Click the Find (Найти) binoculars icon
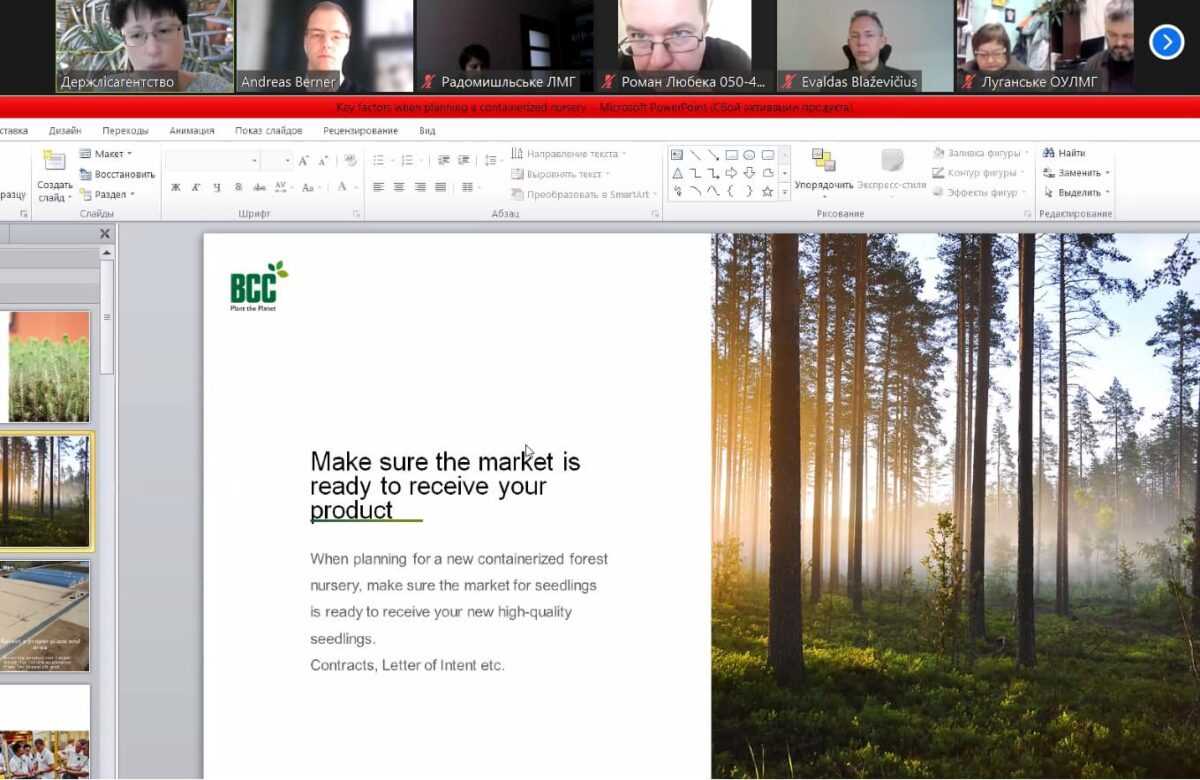 click(x=1049, y=153)
